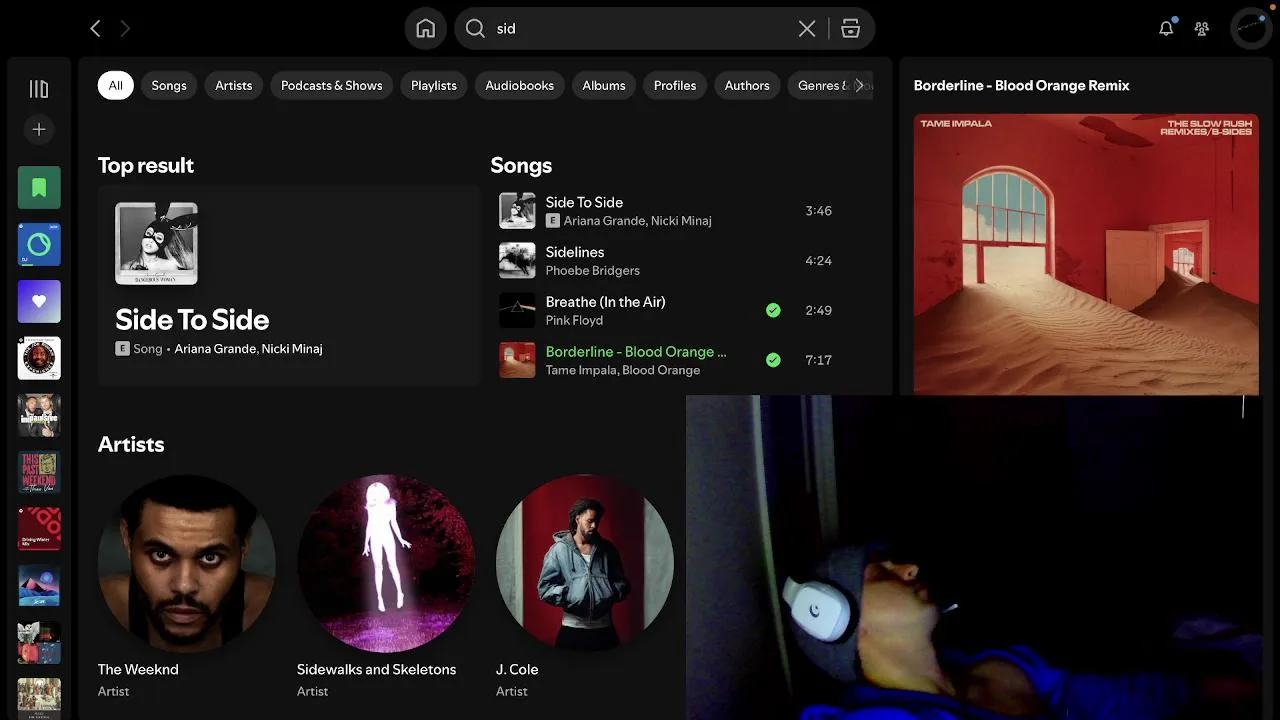
Task: Go forward with the right arrow
Action: point(125,29)
